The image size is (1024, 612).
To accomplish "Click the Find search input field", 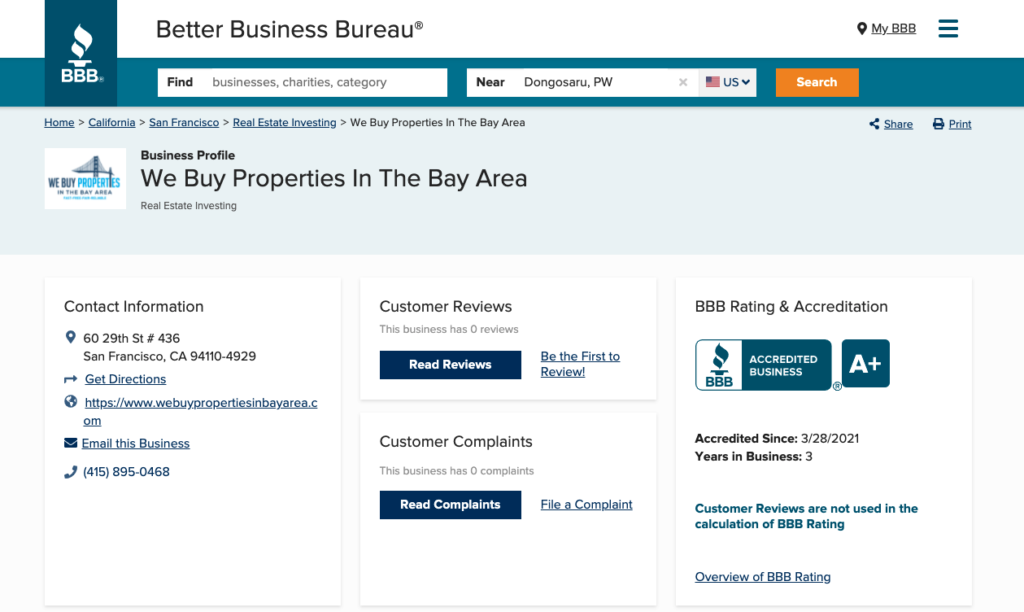I will coord(302,82).
